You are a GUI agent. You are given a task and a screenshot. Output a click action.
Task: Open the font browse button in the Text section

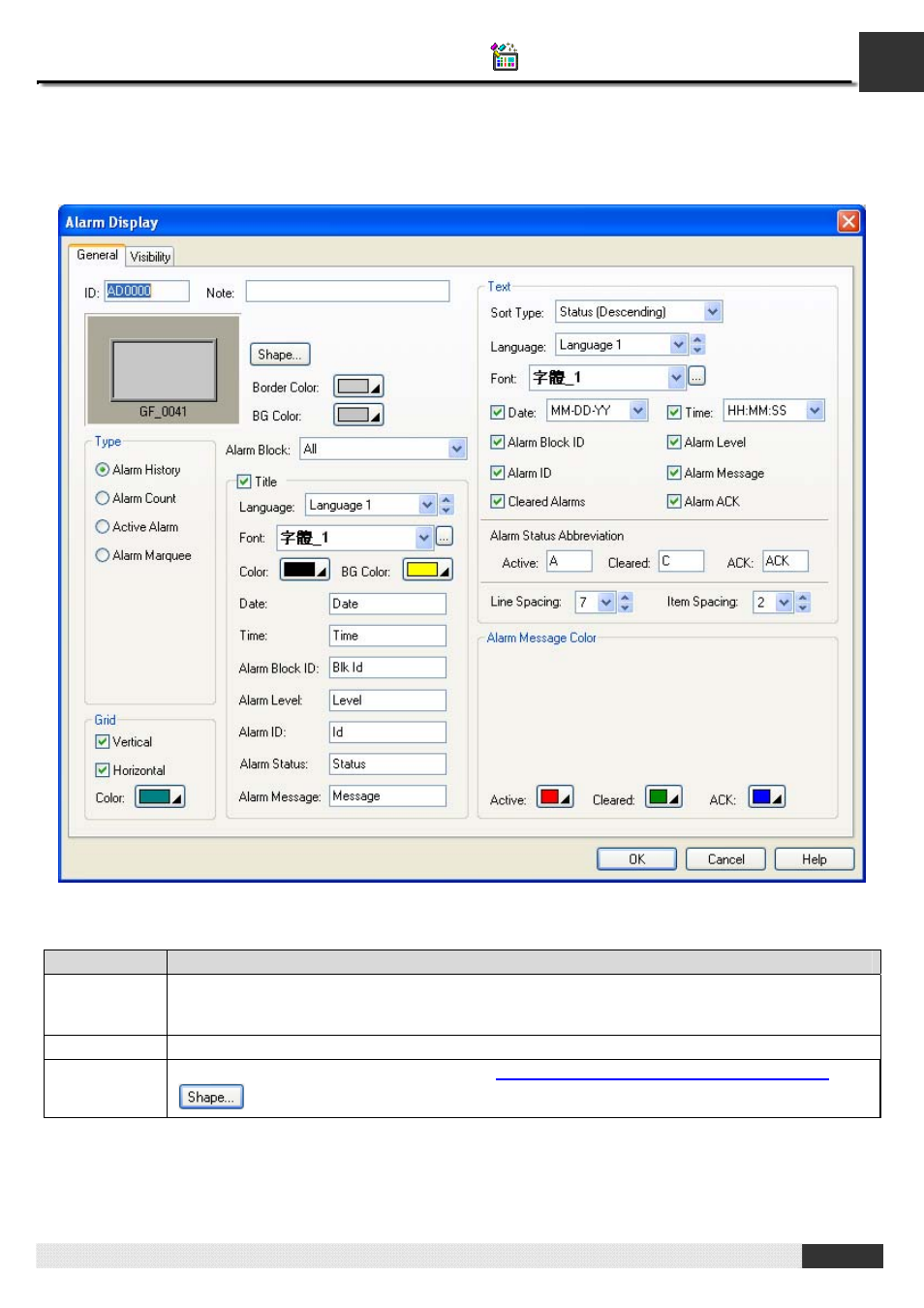[697, 376]
